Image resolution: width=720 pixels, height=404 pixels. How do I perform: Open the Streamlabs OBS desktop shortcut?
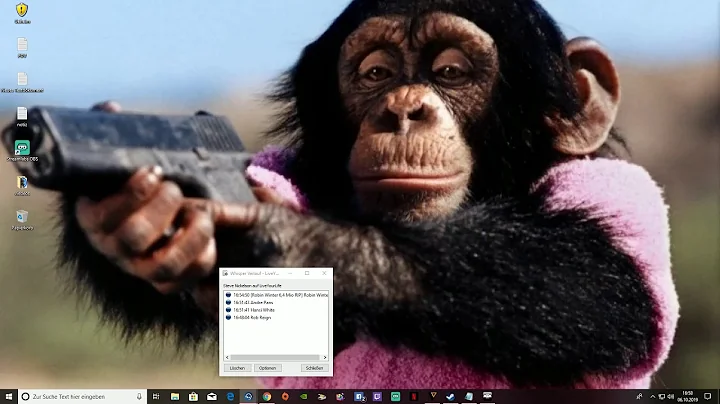tap(22, 151)
